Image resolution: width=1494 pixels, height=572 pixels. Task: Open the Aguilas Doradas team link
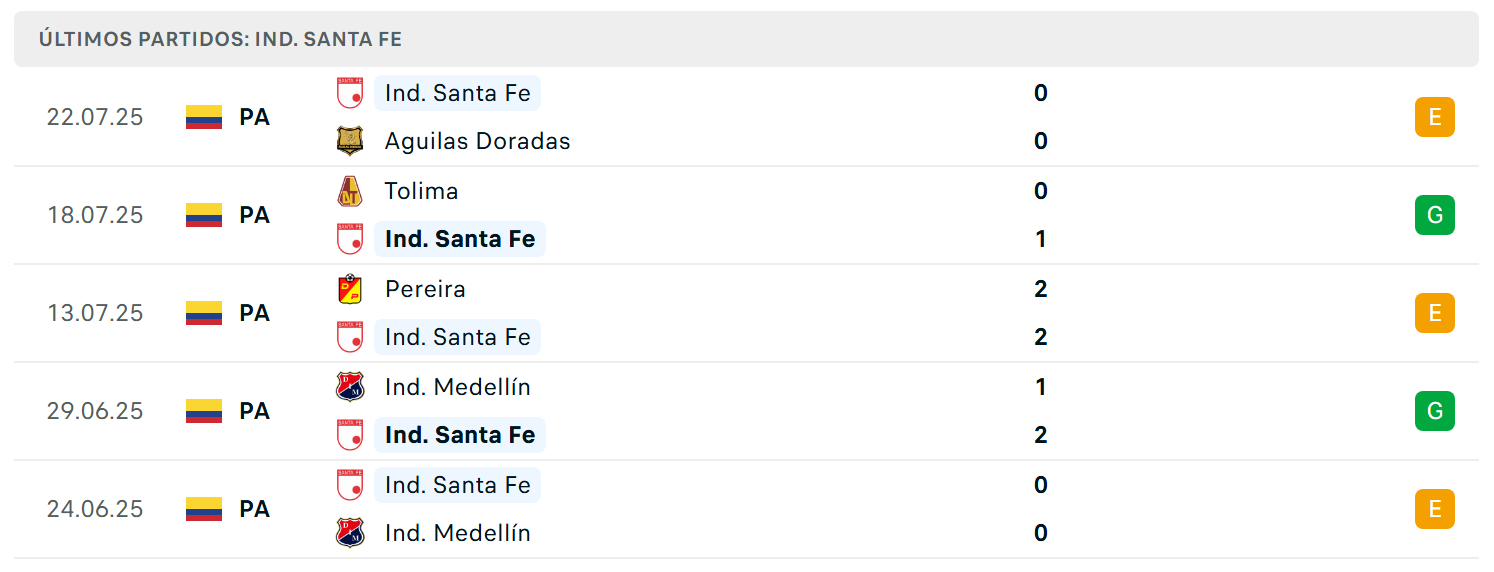pos(477,141)
